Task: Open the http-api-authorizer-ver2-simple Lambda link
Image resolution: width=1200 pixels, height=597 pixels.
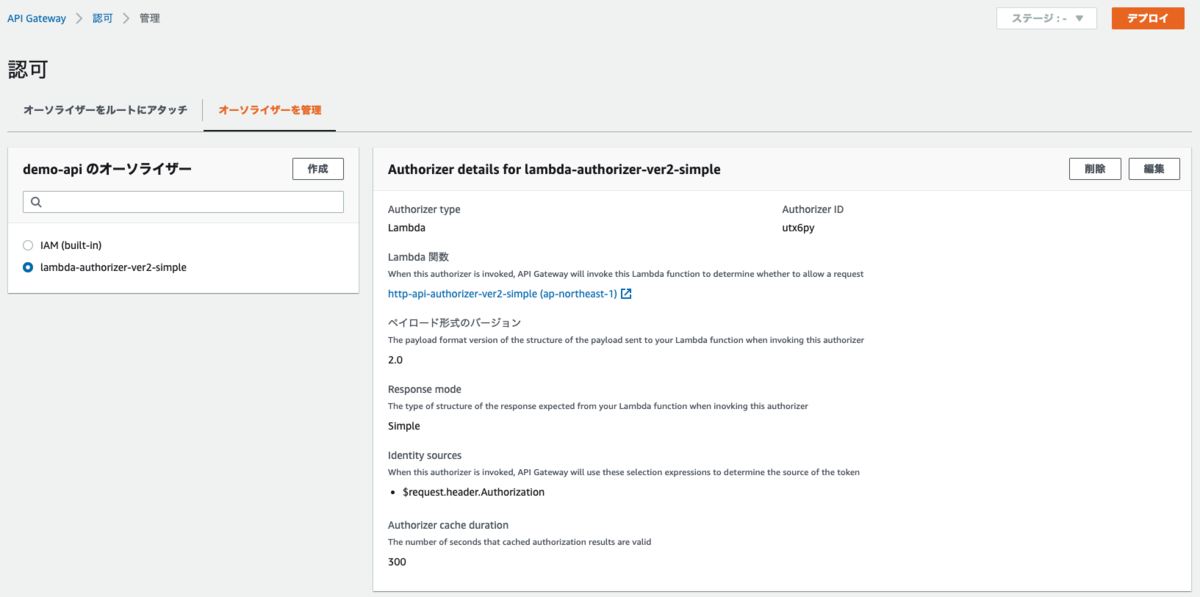Action: click(x=502, y=294)
